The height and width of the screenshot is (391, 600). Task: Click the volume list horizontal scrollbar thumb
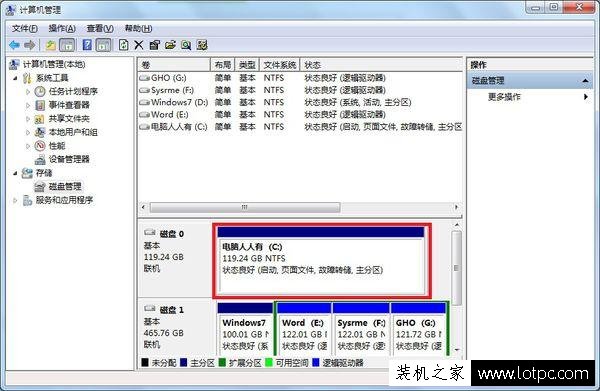[x=245, y=207]
